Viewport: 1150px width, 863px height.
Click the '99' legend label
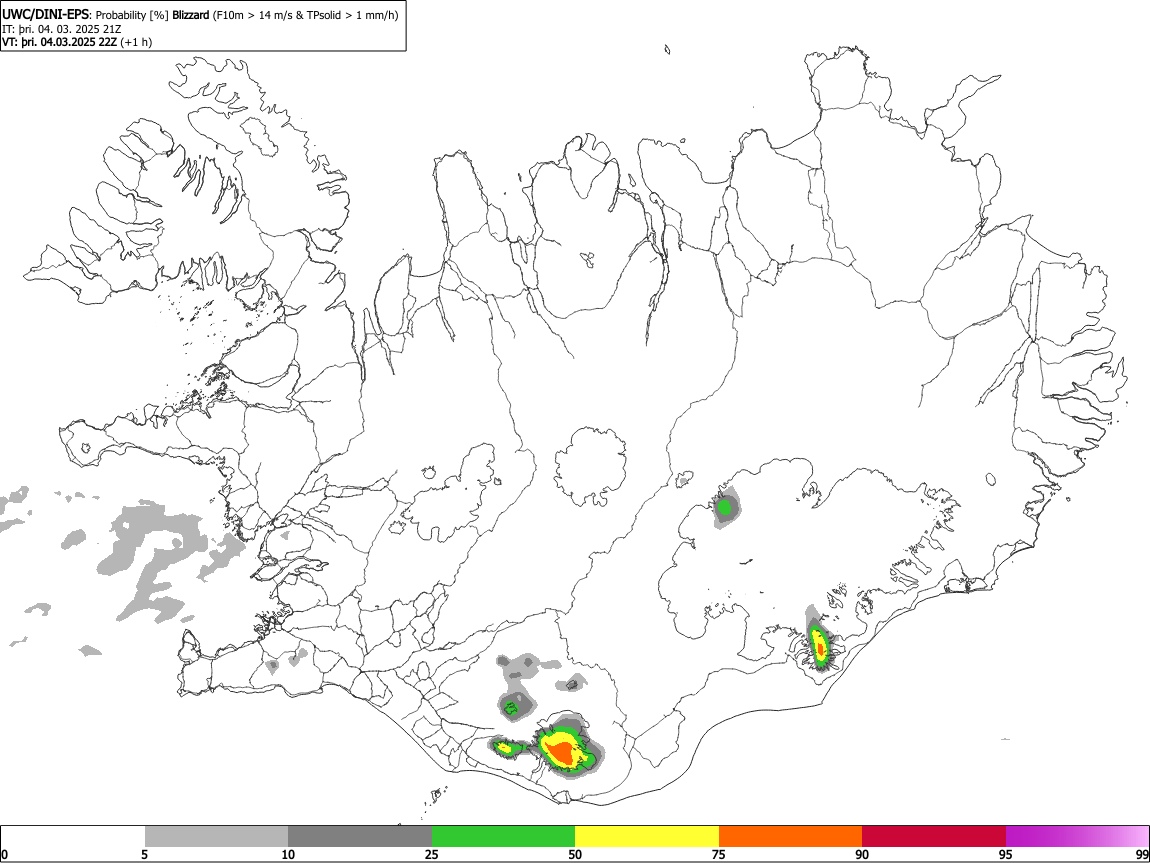[x=1142, y=854]
